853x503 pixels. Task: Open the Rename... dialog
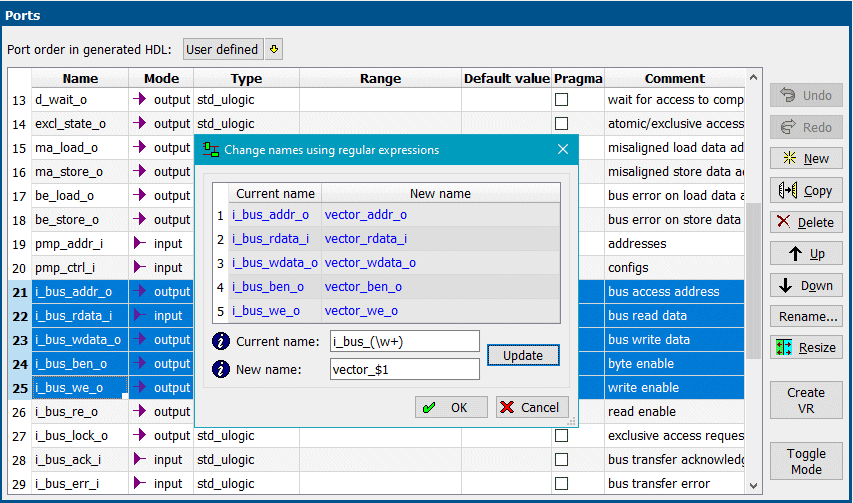[x=806, y=316]
